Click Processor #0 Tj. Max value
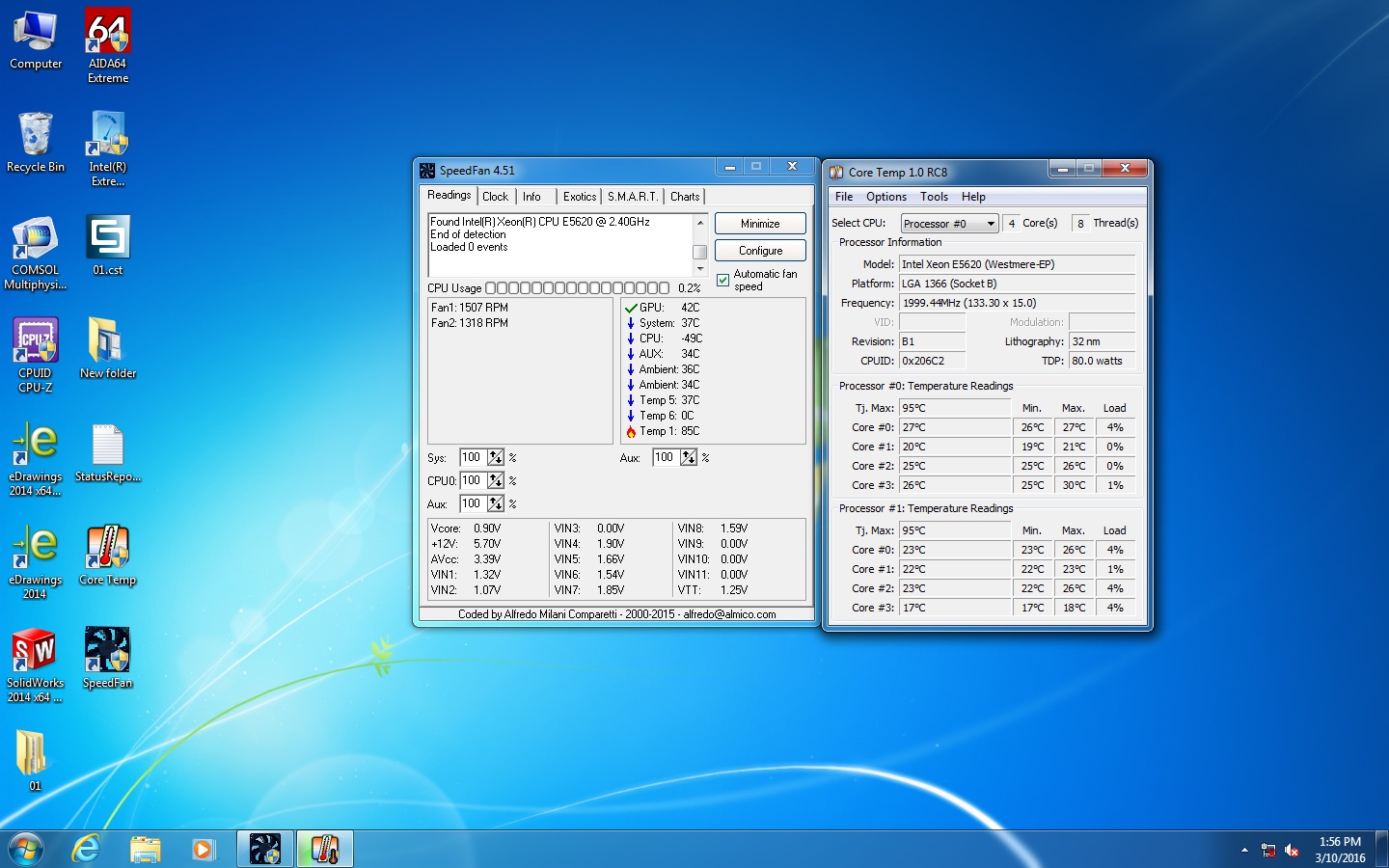The width and height of the screenshot is (1389, 868). [x=955, y=408]
